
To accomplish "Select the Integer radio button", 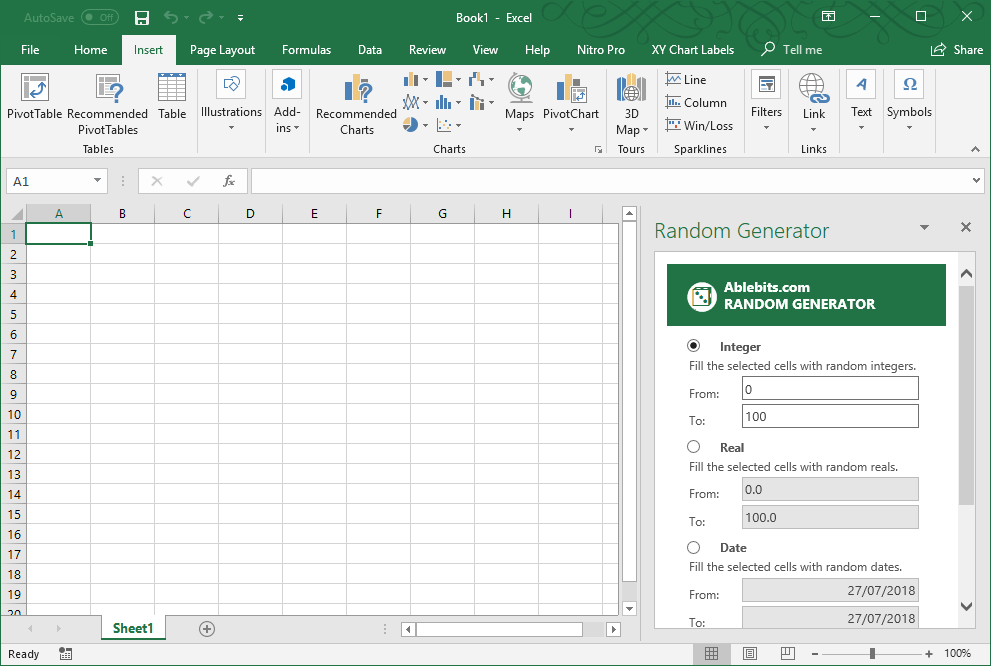I will (x=694, y=346).
